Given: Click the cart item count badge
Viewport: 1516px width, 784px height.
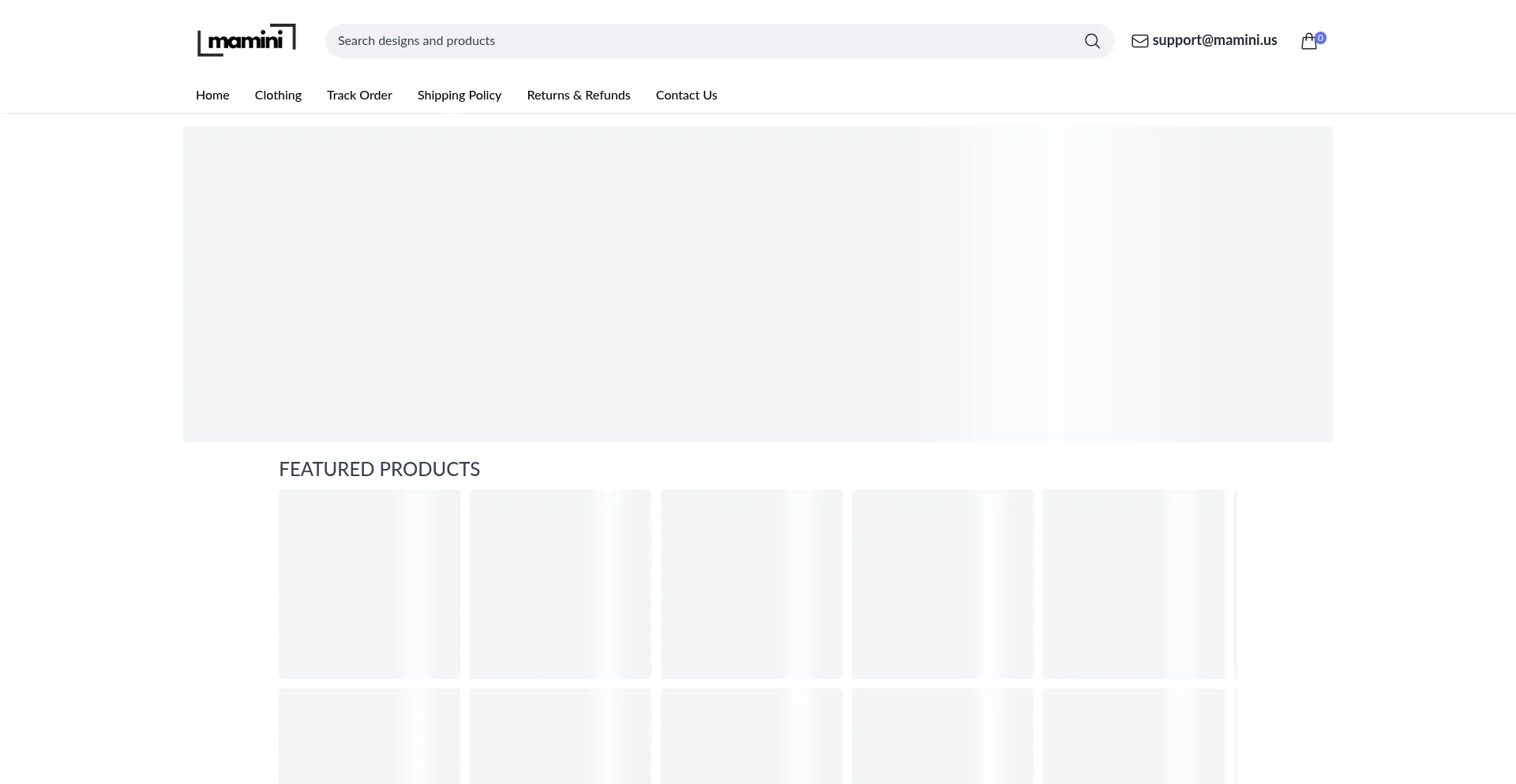Looking at the screenshot, I should tap(1320, 37).
